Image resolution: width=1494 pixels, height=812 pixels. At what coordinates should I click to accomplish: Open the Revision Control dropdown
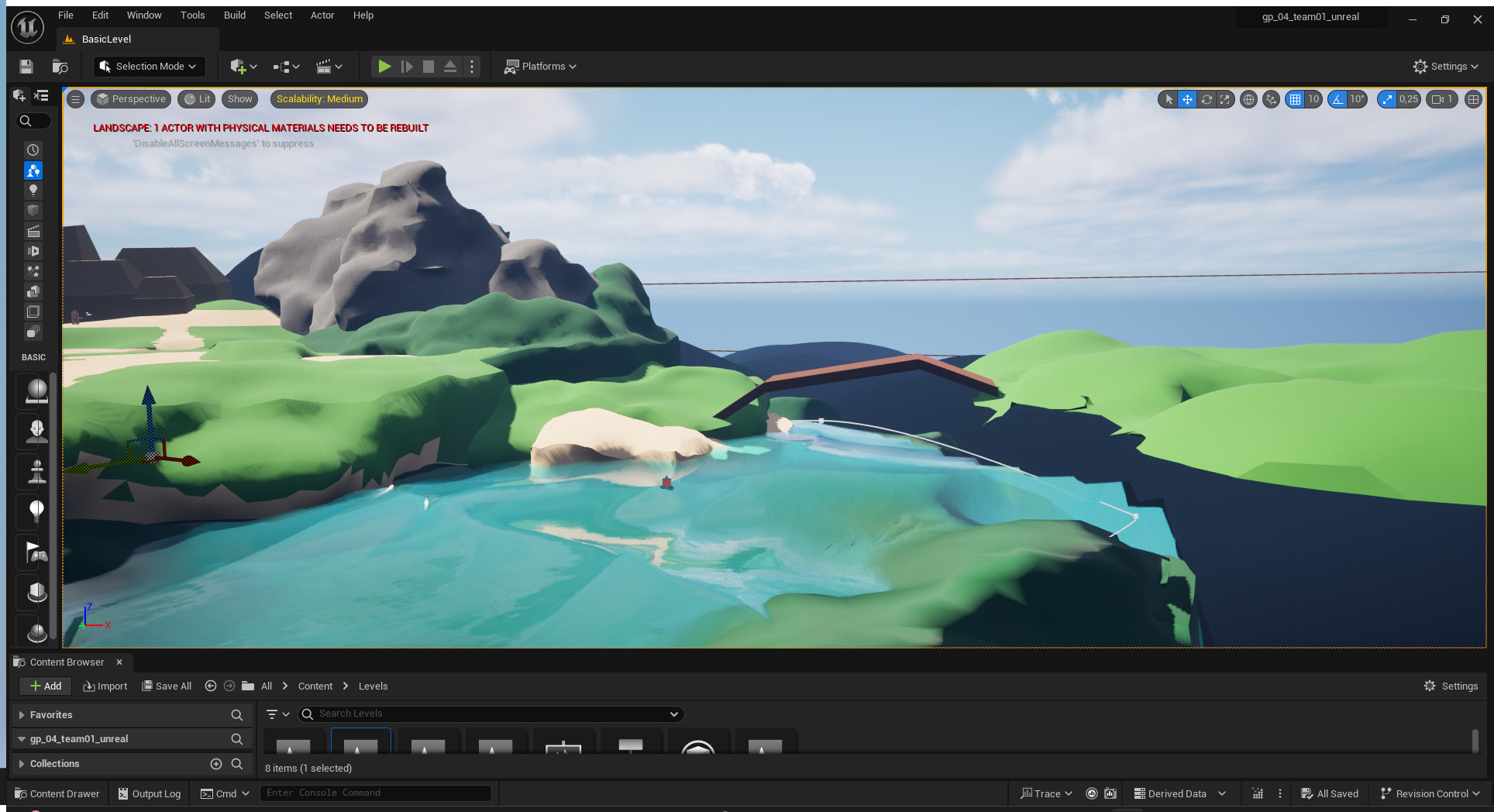pos(1430,793)
